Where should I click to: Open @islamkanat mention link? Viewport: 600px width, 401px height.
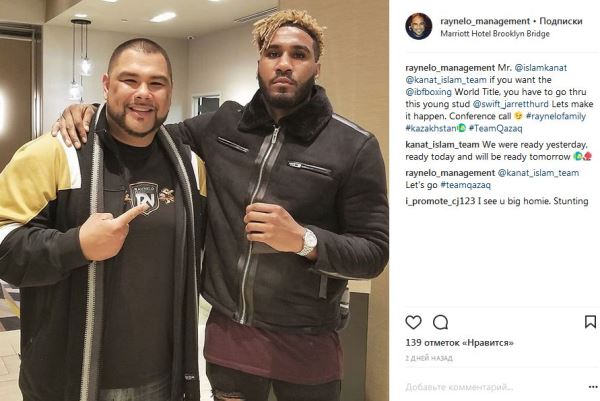click(541, 68)
